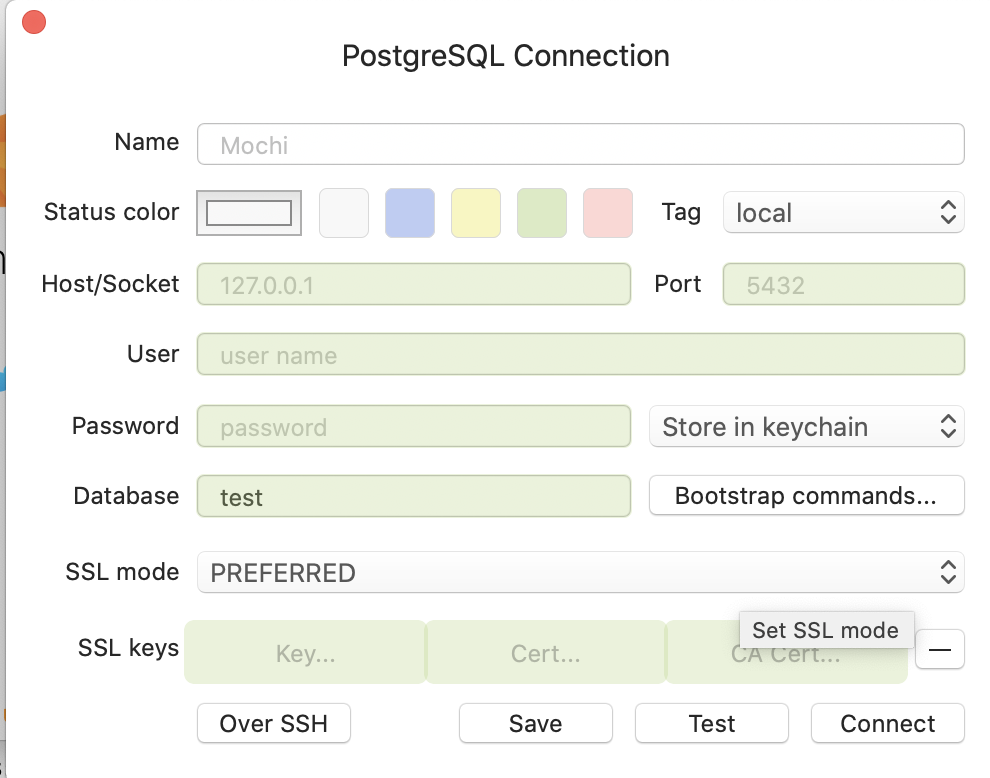Click the Bootstrap commands button
The height and width of the screenshot is (778, 990).
806,496
